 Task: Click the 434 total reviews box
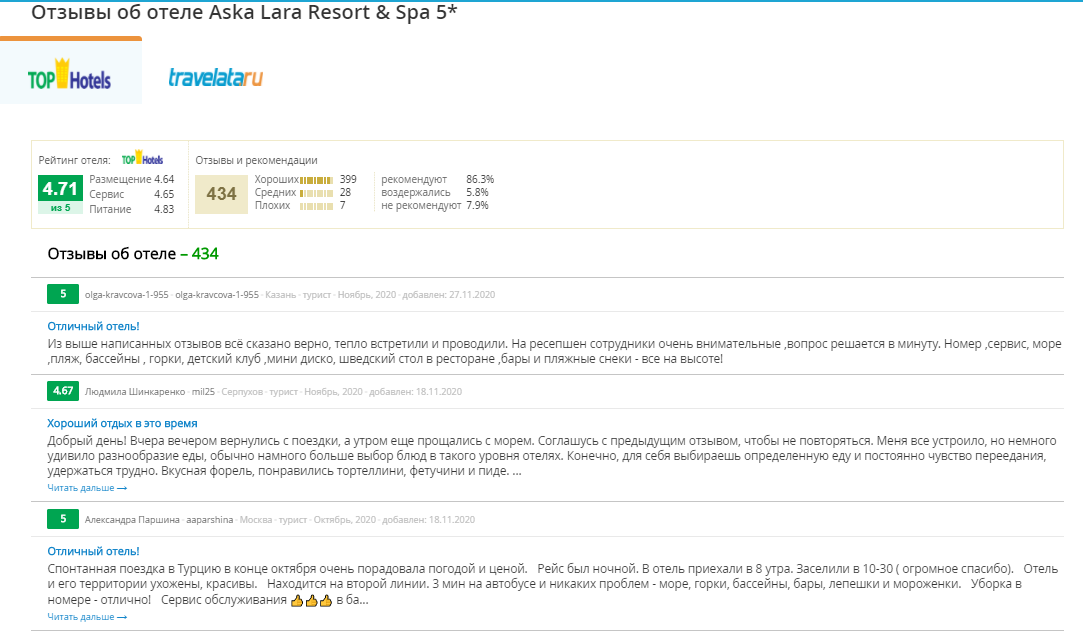(221, 194)
